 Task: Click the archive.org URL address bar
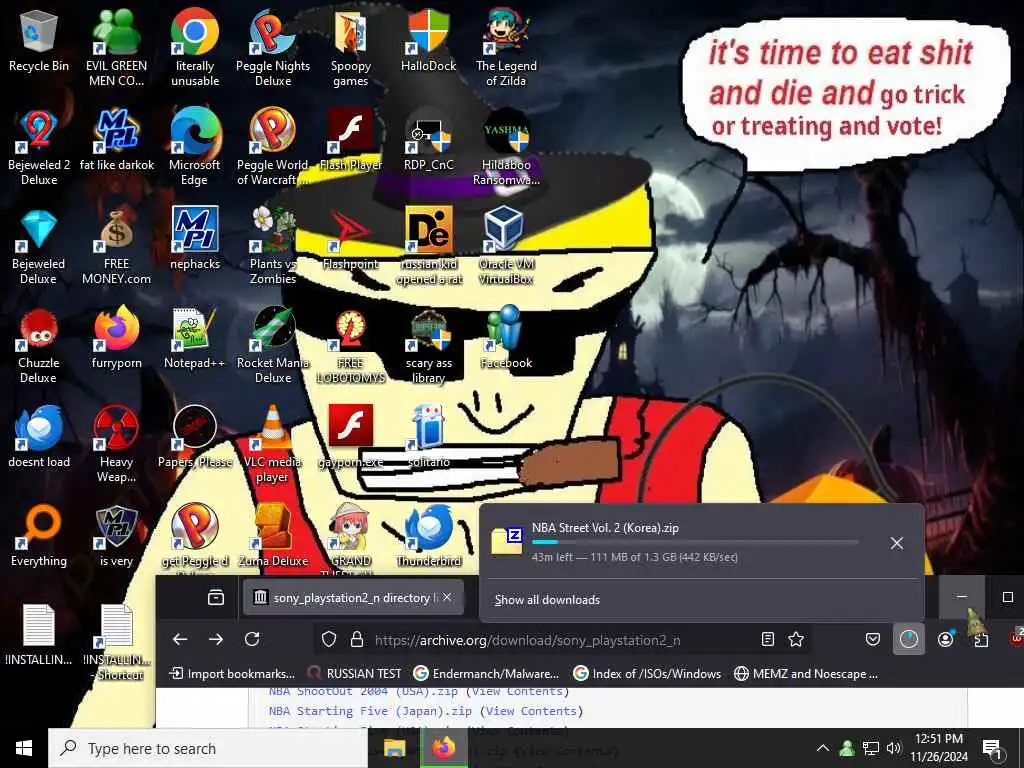point(564,640)
